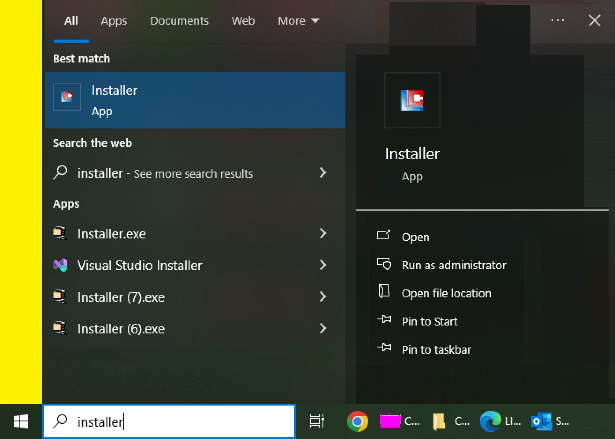Click the search input box
Image resolution: width=615 pixels, height=439 pixels.
coord(180,422)
